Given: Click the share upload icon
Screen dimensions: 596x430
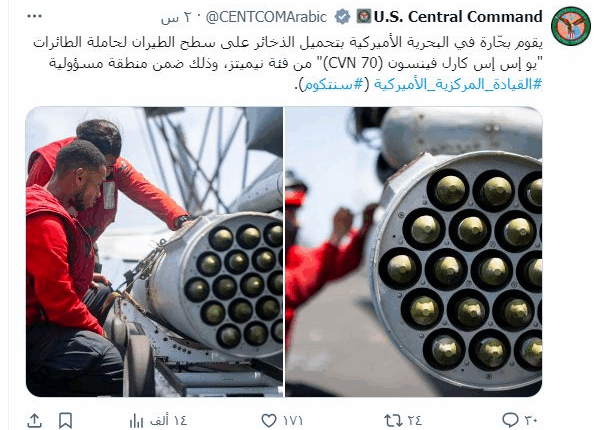Looking at the screenshot, I should (x=34, y=420).
